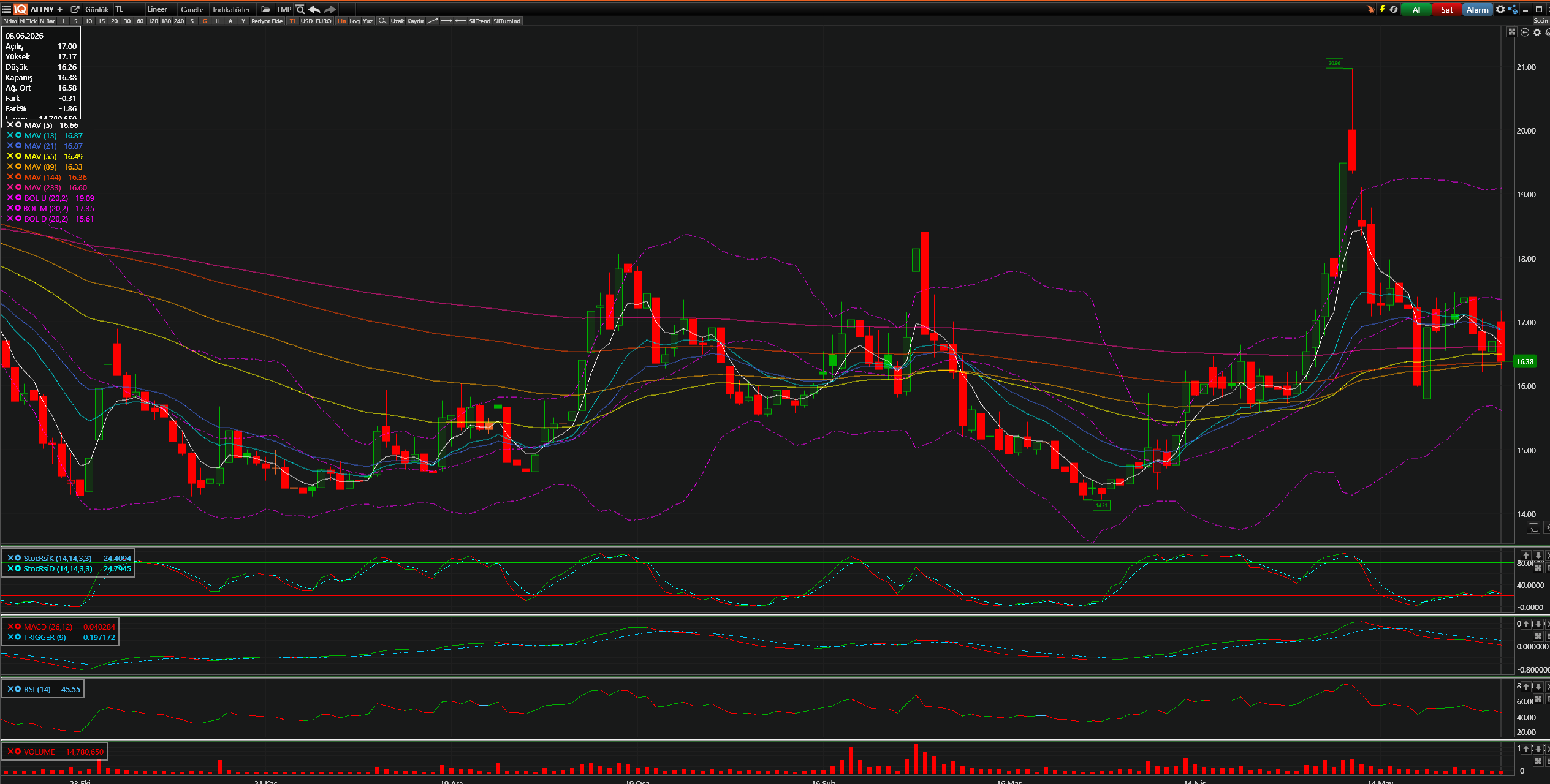Click the scroll-to-latest icon near 14.00
This screenshot has width=1550, height=784.
1533,528
